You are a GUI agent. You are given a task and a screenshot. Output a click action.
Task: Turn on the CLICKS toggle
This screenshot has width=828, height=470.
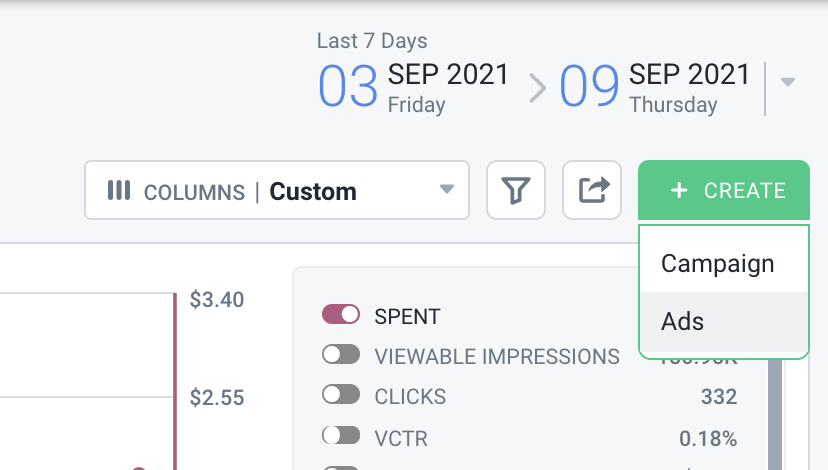coord(341,394)
